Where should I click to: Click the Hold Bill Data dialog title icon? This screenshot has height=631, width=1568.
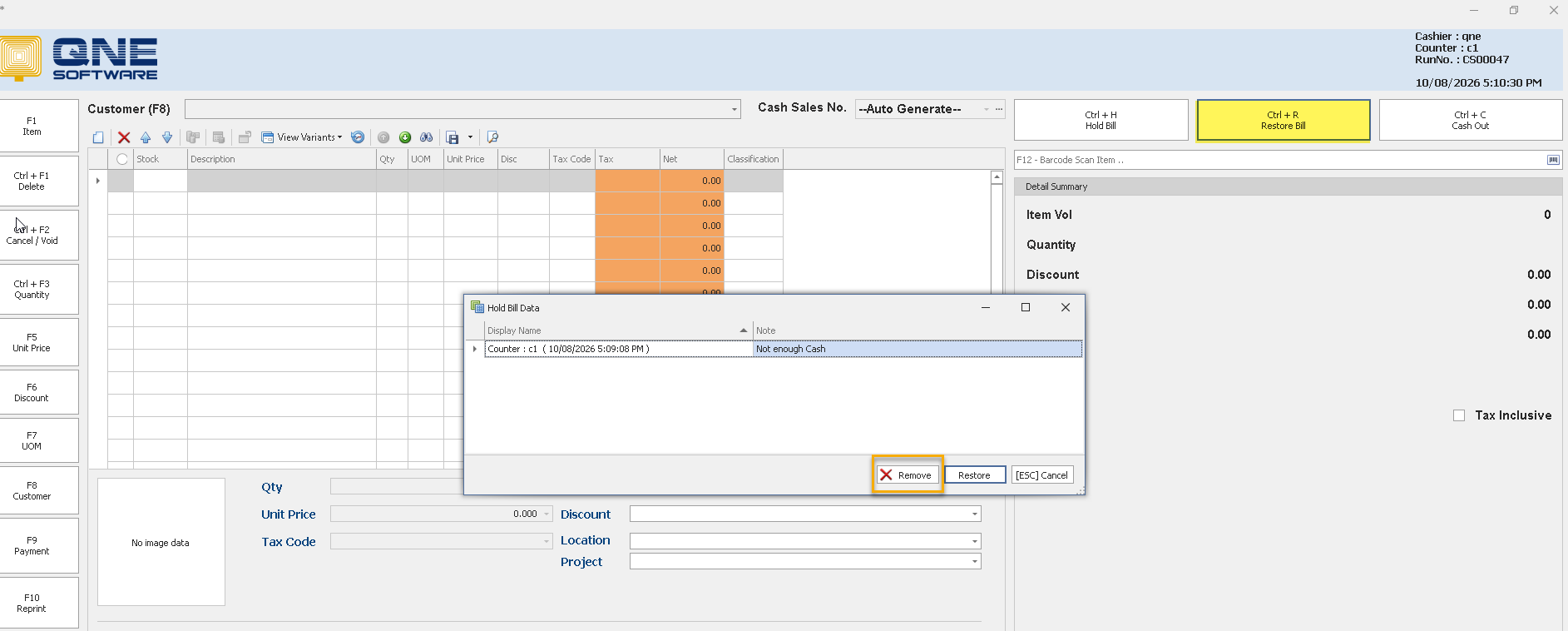pos(477,307)
